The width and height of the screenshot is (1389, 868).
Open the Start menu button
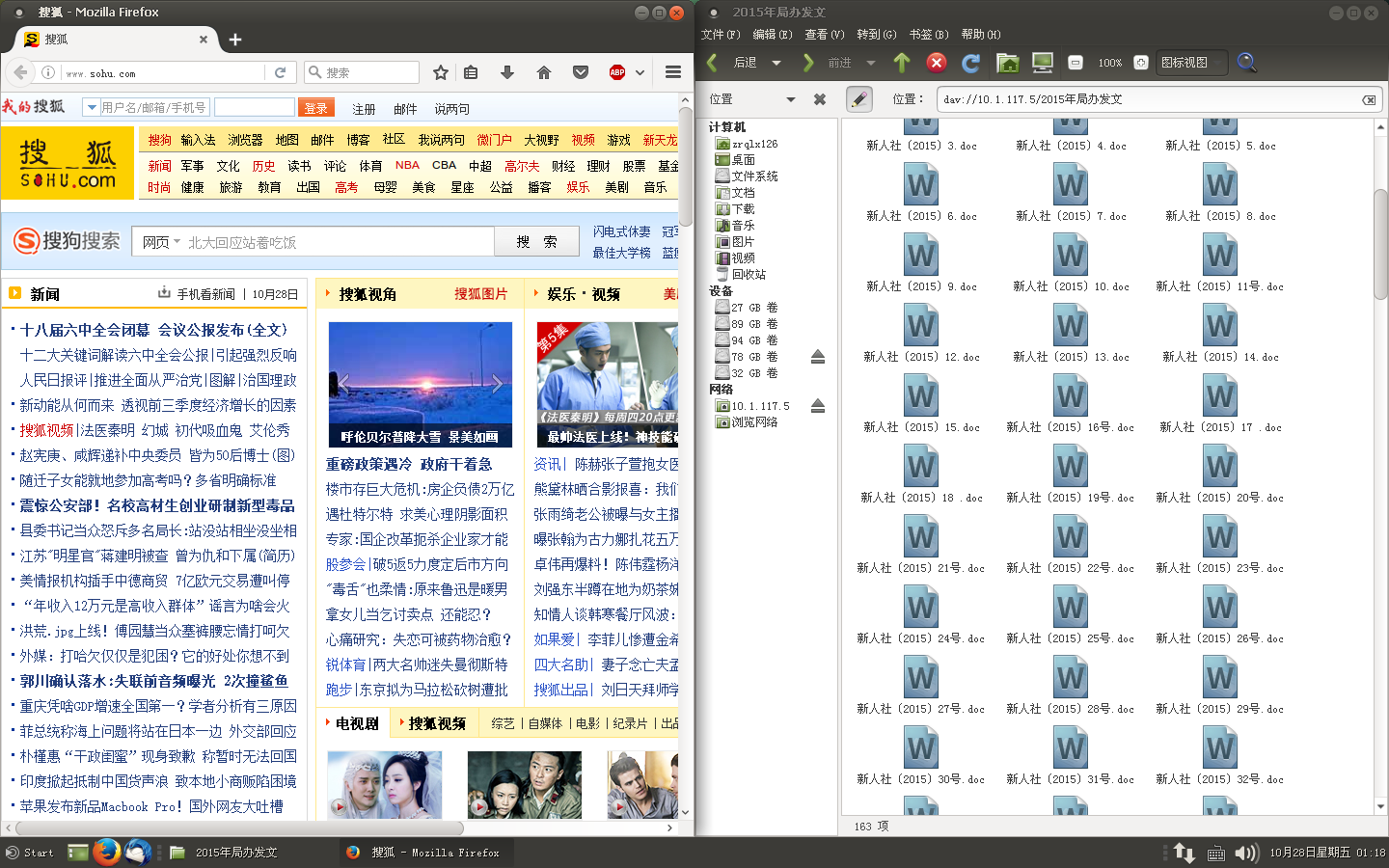30,853
